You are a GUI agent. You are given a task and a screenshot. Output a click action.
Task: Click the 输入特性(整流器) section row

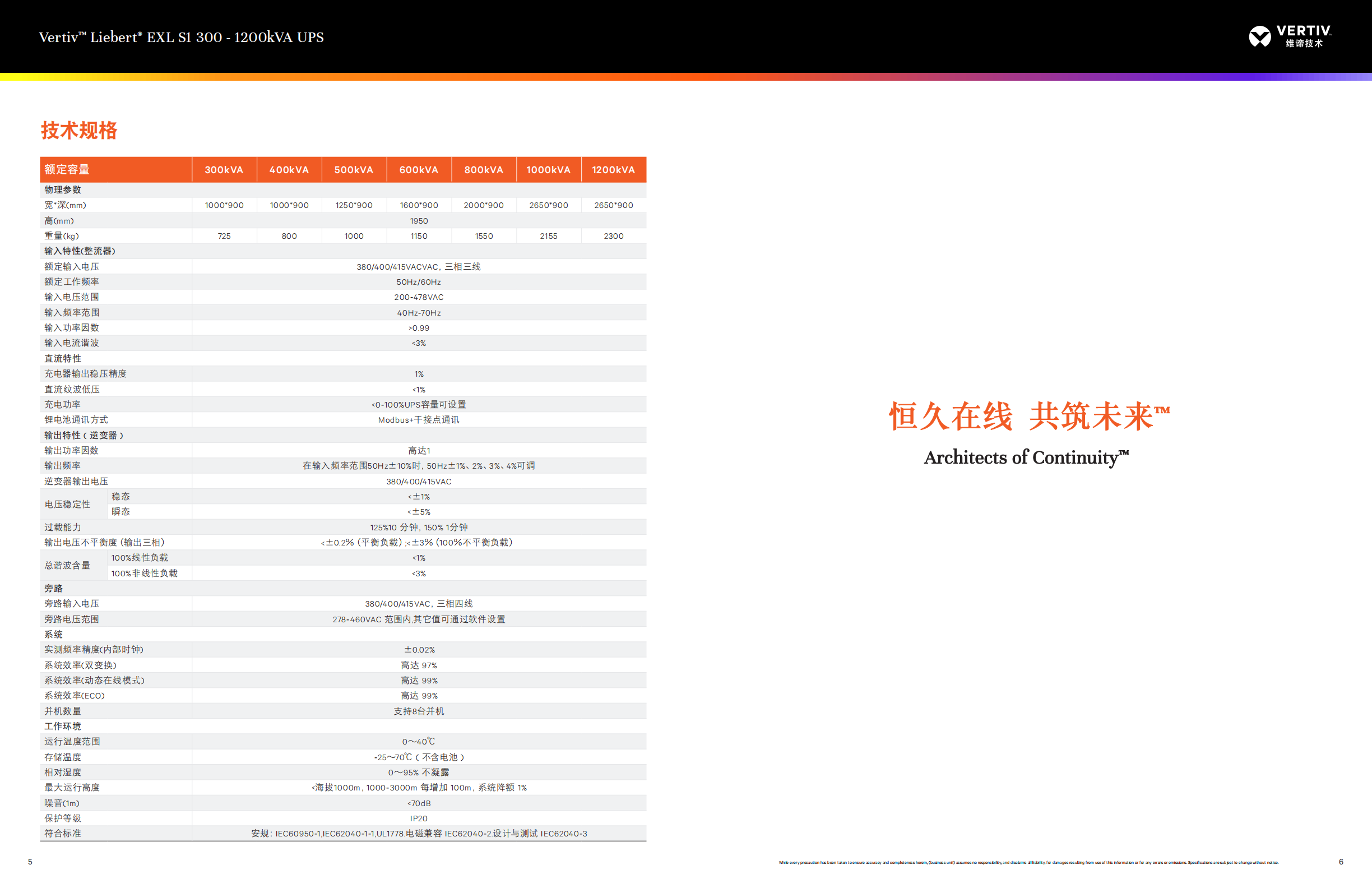[343, 251]
